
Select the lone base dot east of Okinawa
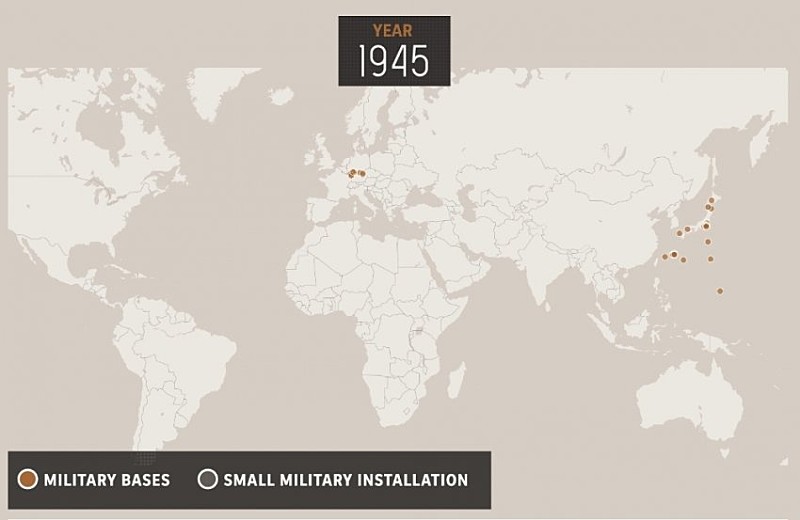tap(711, 259)
